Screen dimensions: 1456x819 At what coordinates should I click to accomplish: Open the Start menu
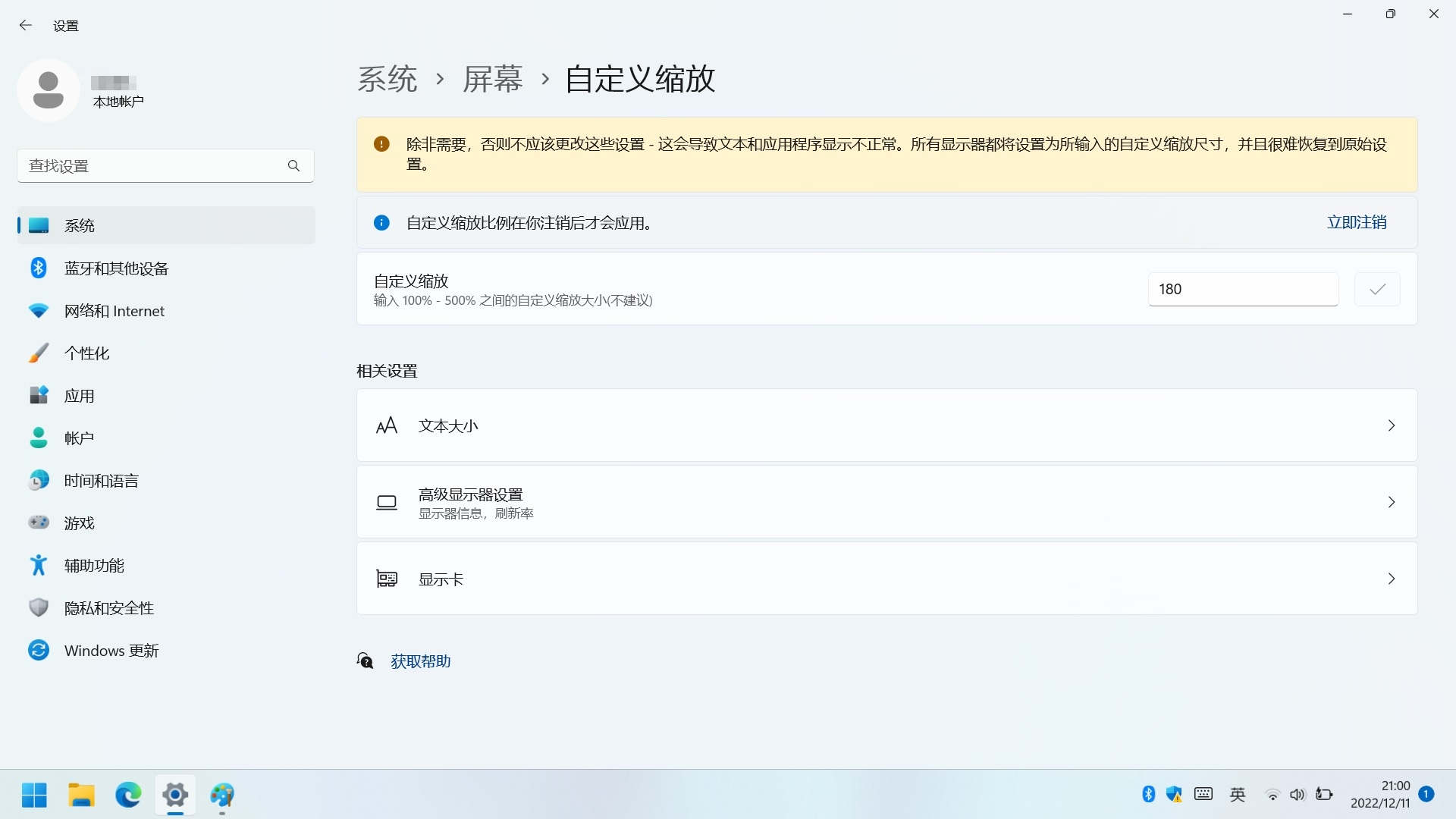coord(34,795)
